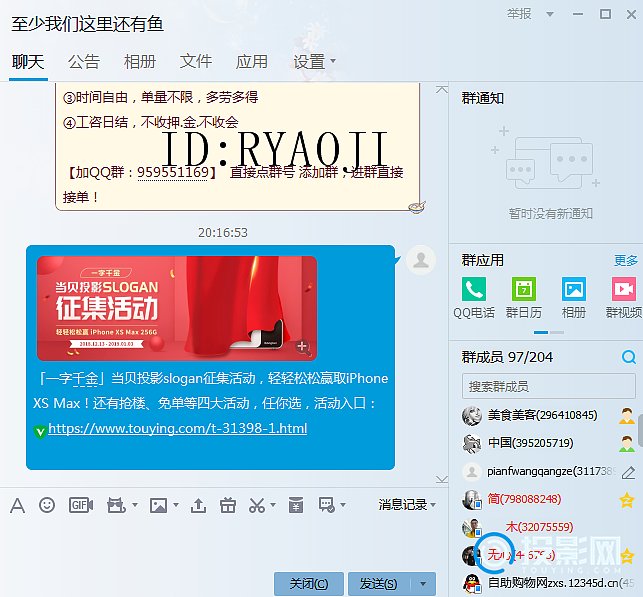This screenshot has width=643, height=597.
Task: Click the admin badge icon beside 美食美客
Action: click(627, 416)
